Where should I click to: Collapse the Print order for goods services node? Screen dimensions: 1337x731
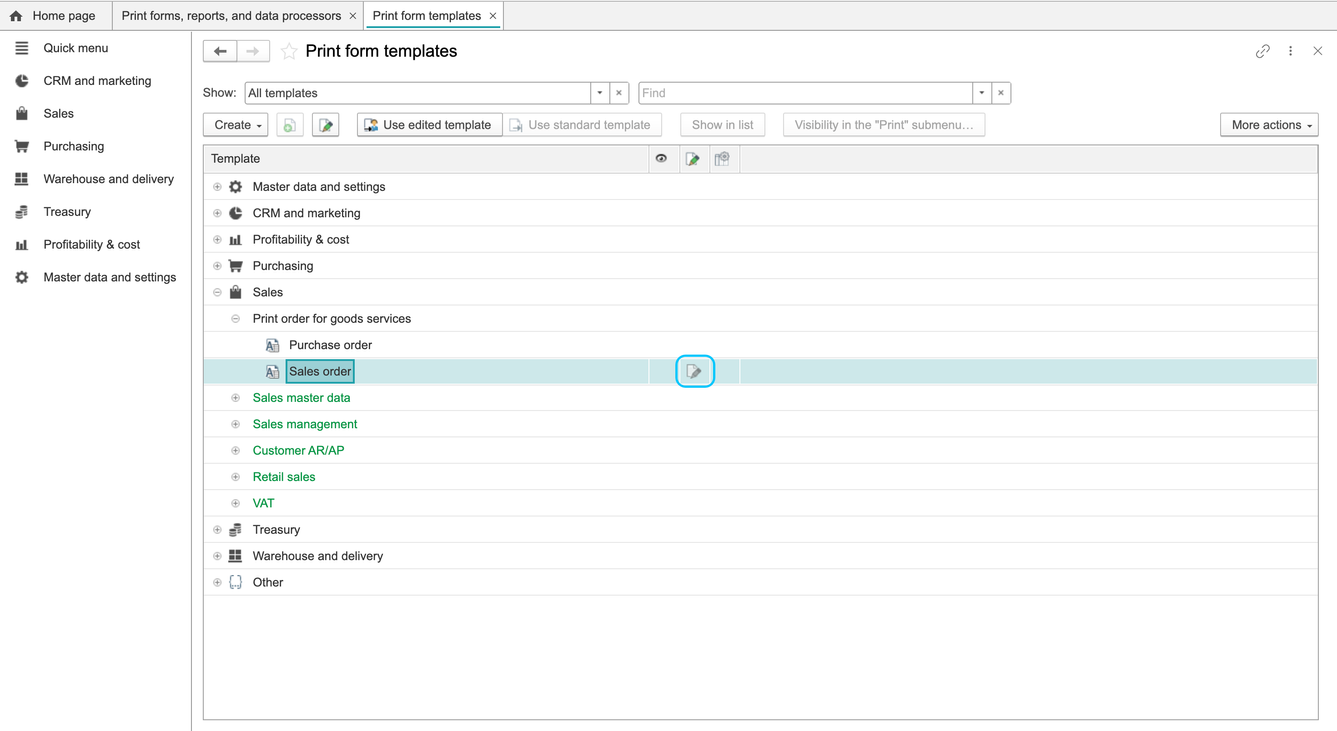(236, 319)
